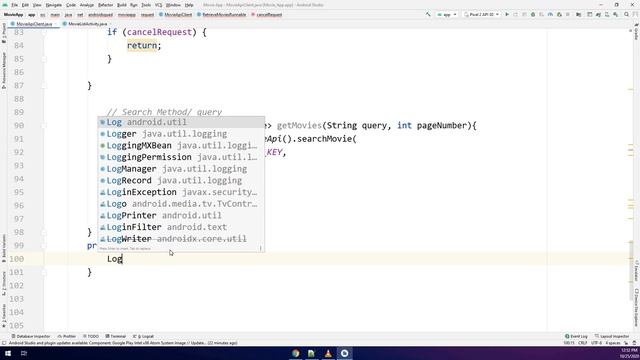This screenshot has height=360, width=640.
Task: Open the Tools menu
Action: pos(146,5)
